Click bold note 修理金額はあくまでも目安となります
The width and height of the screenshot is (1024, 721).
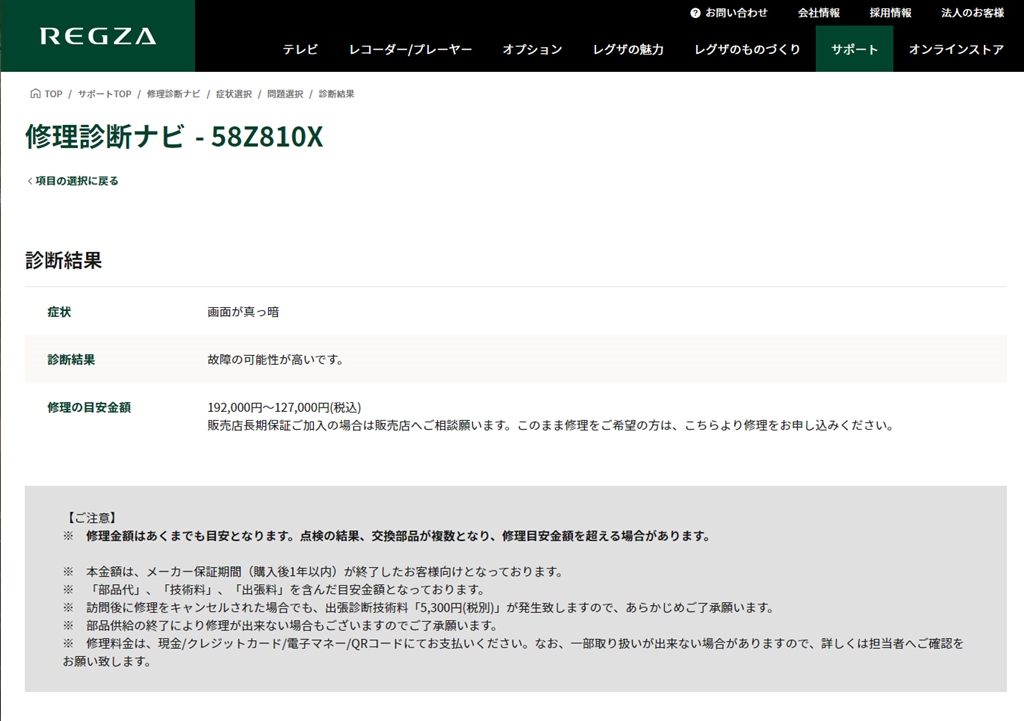(398, 536)
